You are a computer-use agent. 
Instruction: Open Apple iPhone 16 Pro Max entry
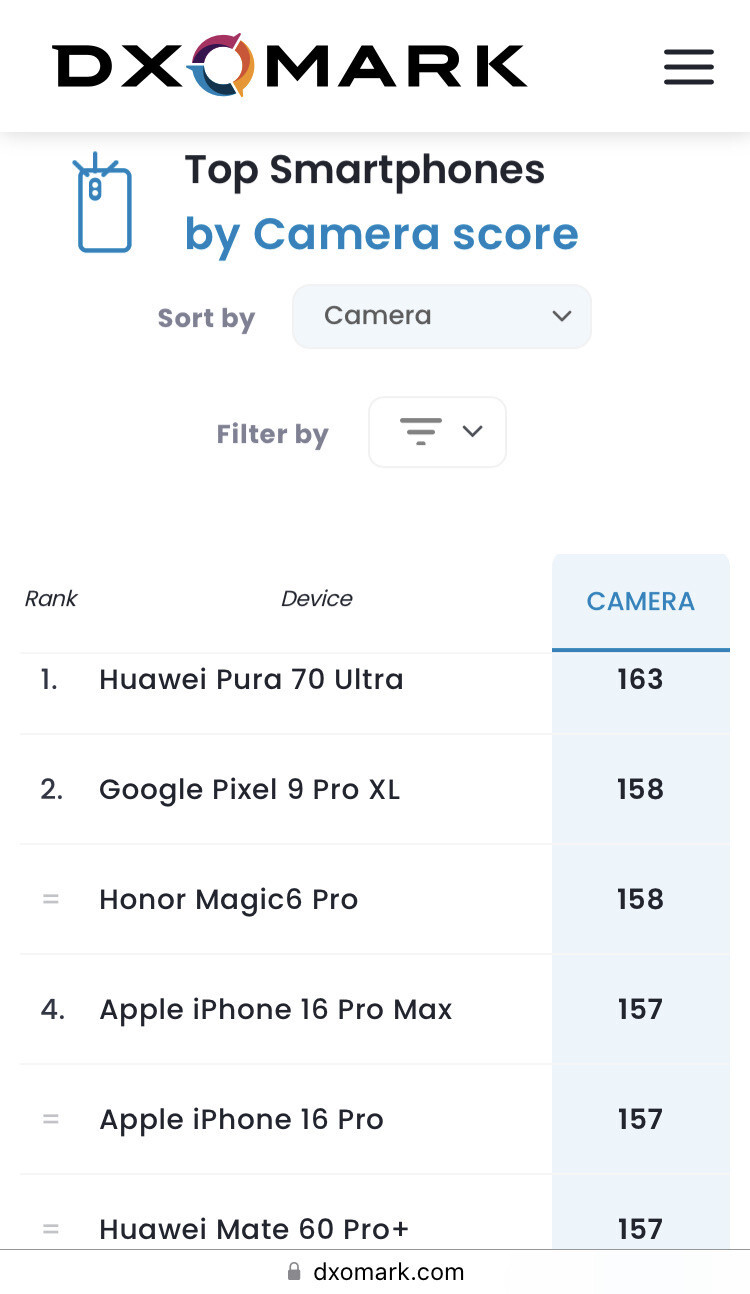275,1010
